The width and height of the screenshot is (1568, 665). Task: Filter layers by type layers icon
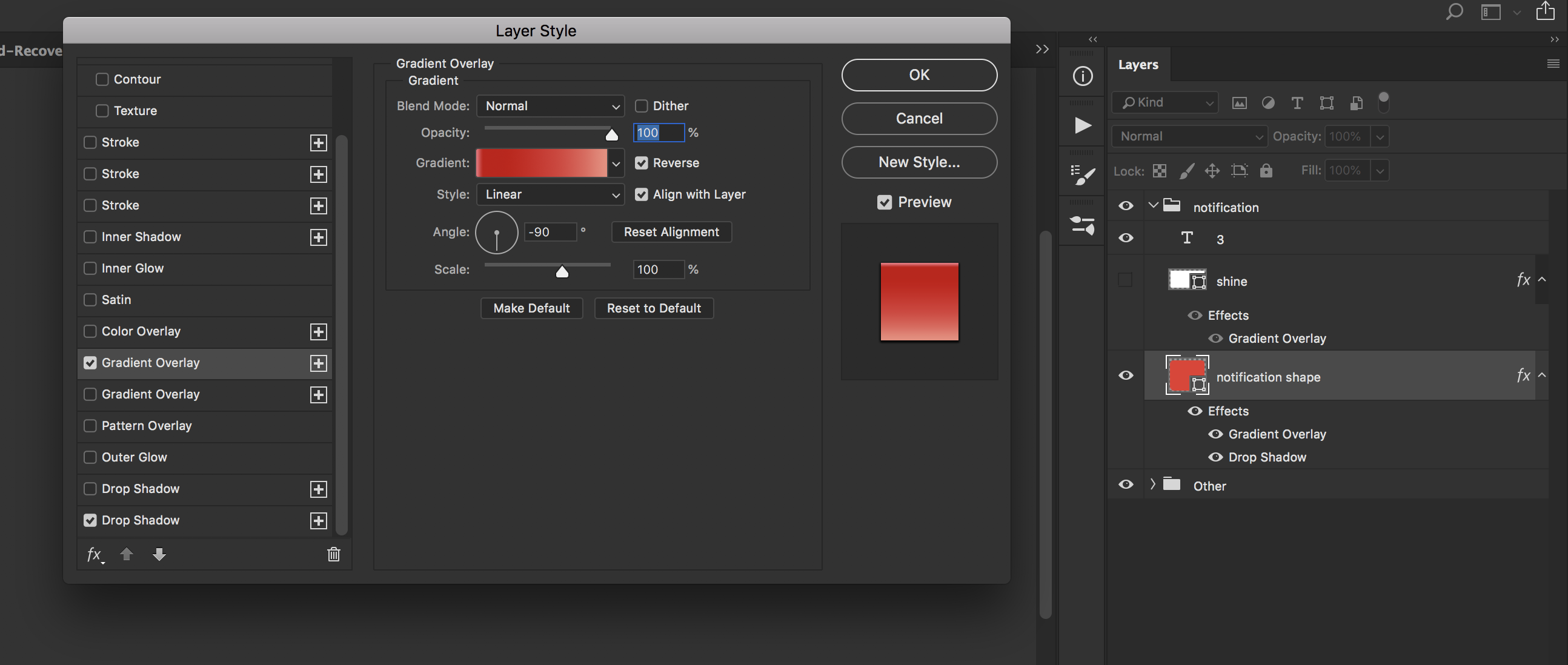(1297, 103)
